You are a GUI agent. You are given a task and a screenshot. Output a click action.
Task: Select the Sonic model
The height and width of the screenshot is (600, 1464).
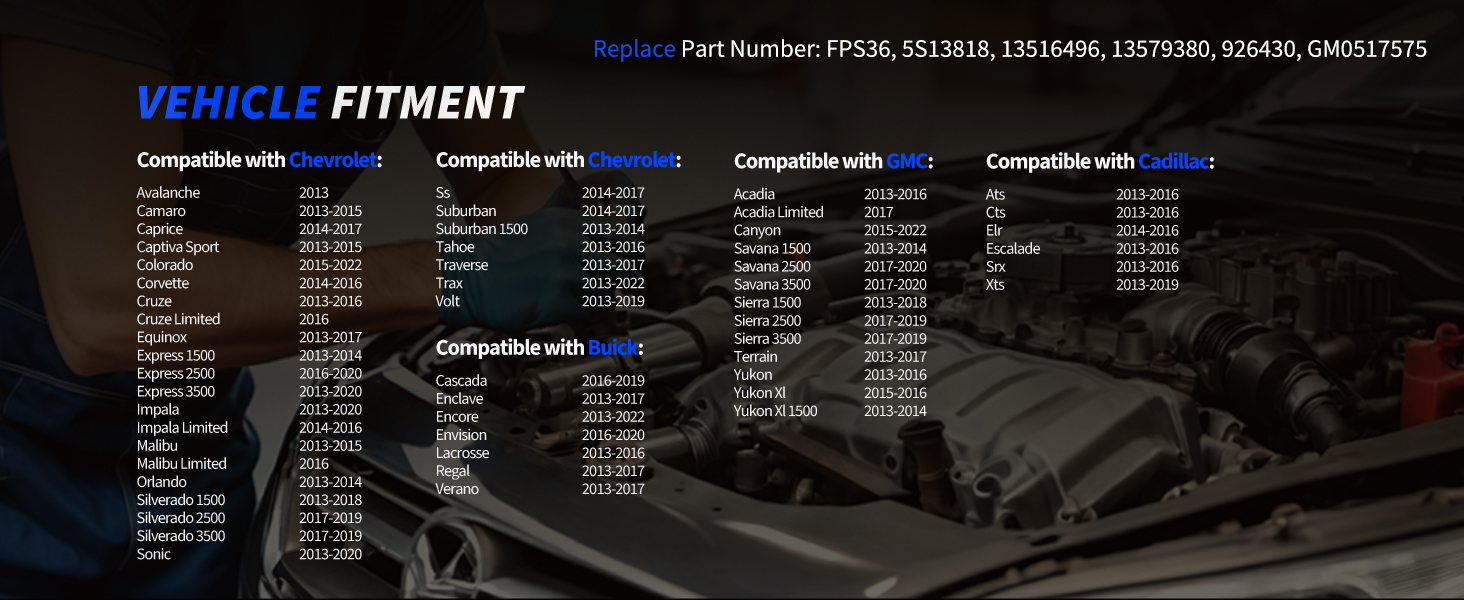coord(154,553)
